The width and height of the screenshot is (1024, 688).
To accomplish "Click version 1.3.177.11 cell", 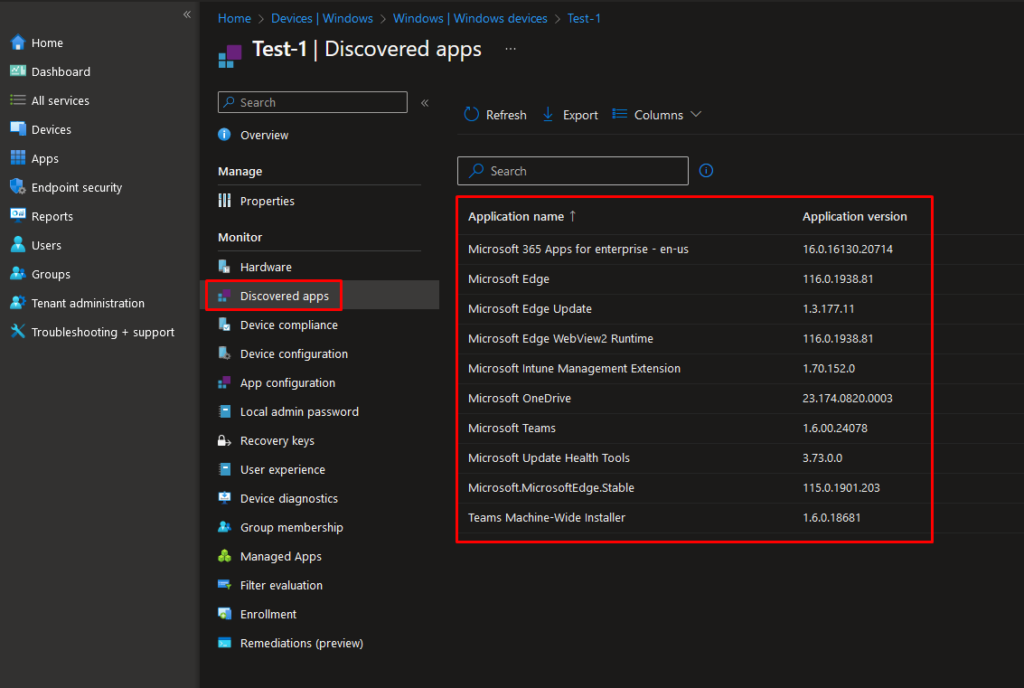I will point(828,309).
